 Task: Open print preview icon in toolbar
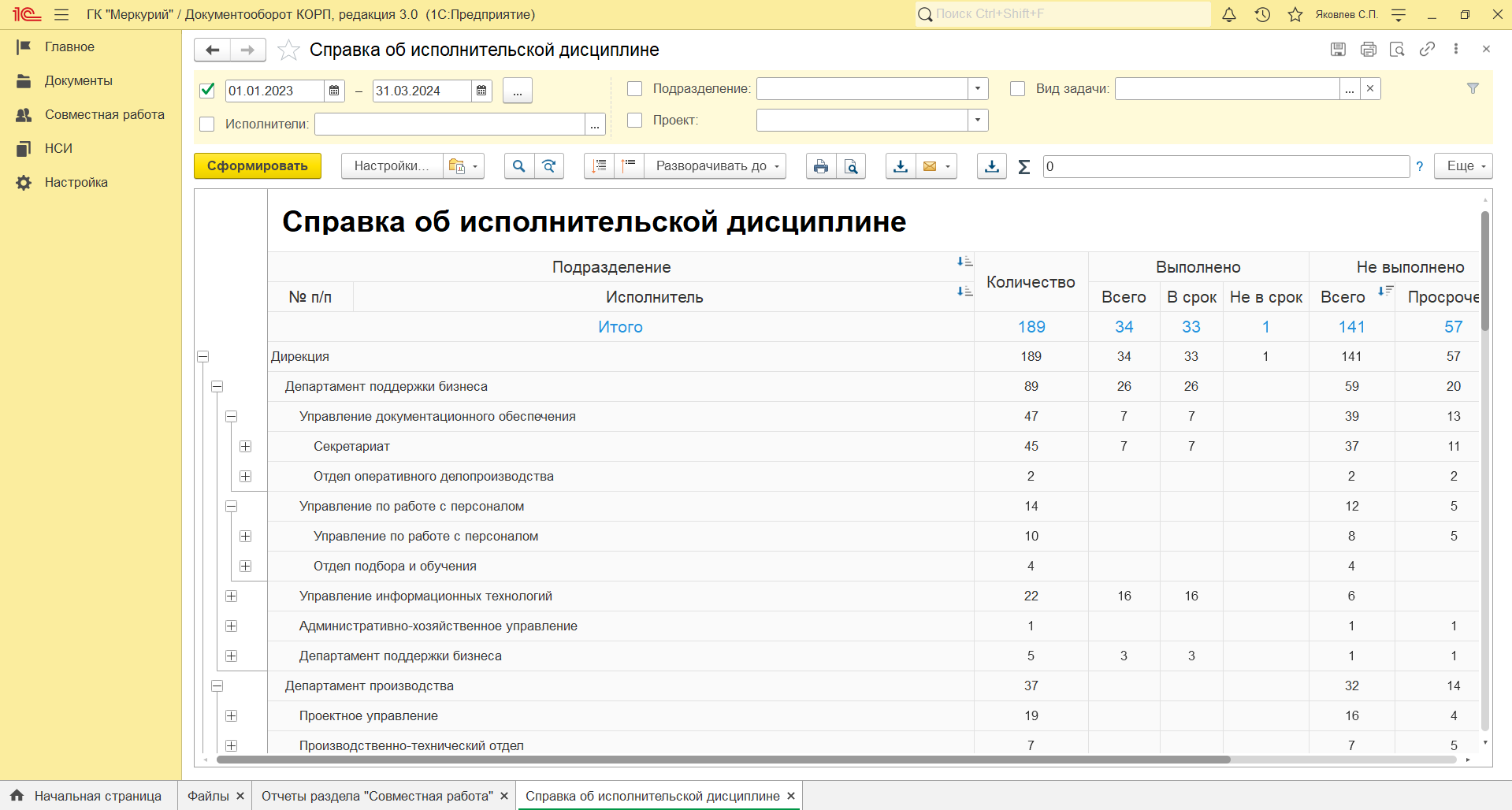tap(851, 166)
